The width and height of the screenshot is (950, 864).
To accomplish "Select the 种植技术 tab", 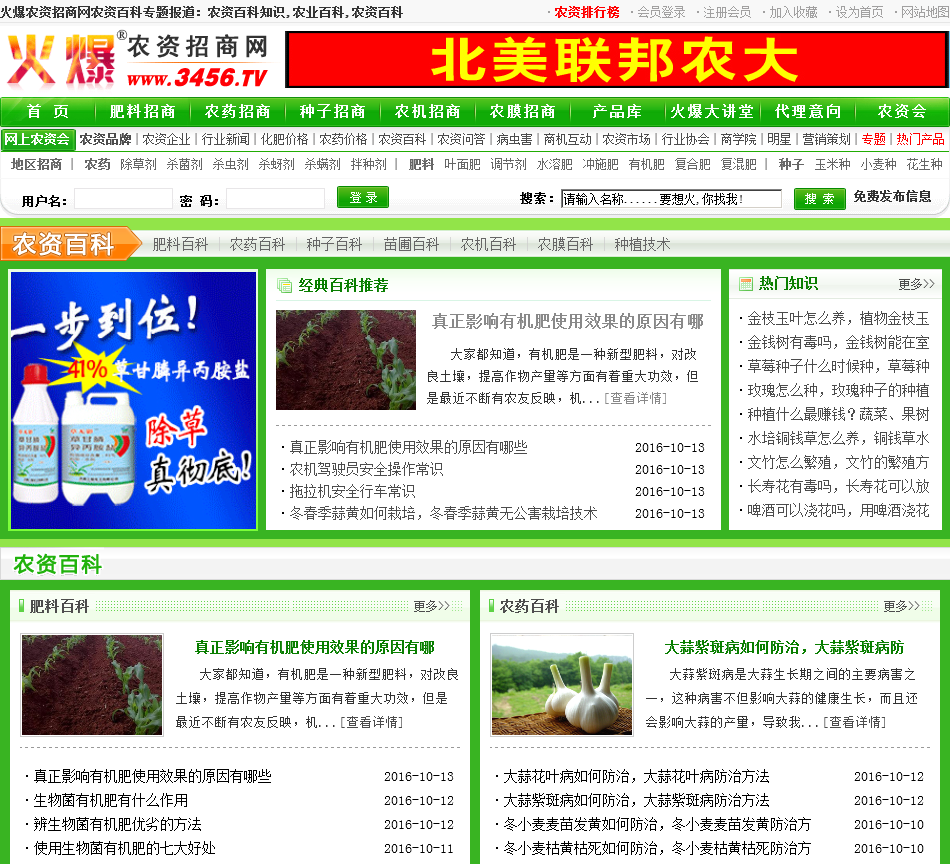I will (642, 244).
